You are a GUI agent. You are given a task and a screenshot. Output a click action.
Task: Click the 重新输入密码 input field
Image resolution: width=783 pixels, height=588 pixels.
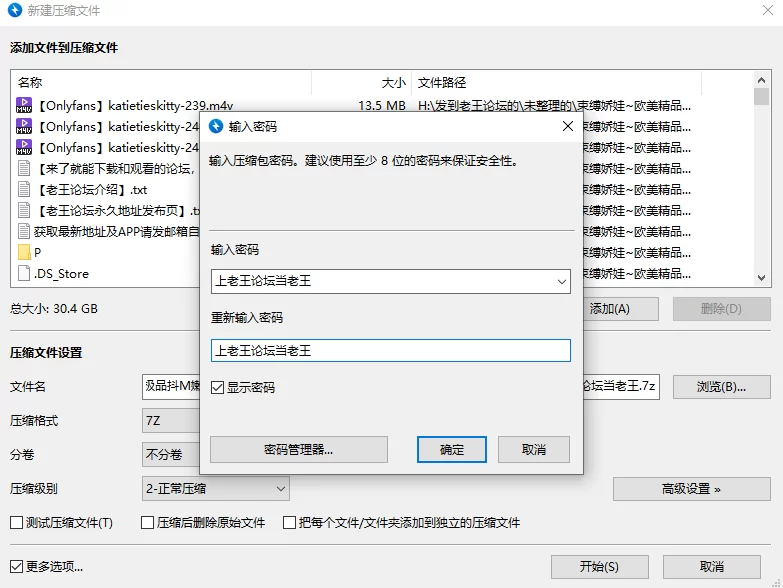(x=391, y=350)
